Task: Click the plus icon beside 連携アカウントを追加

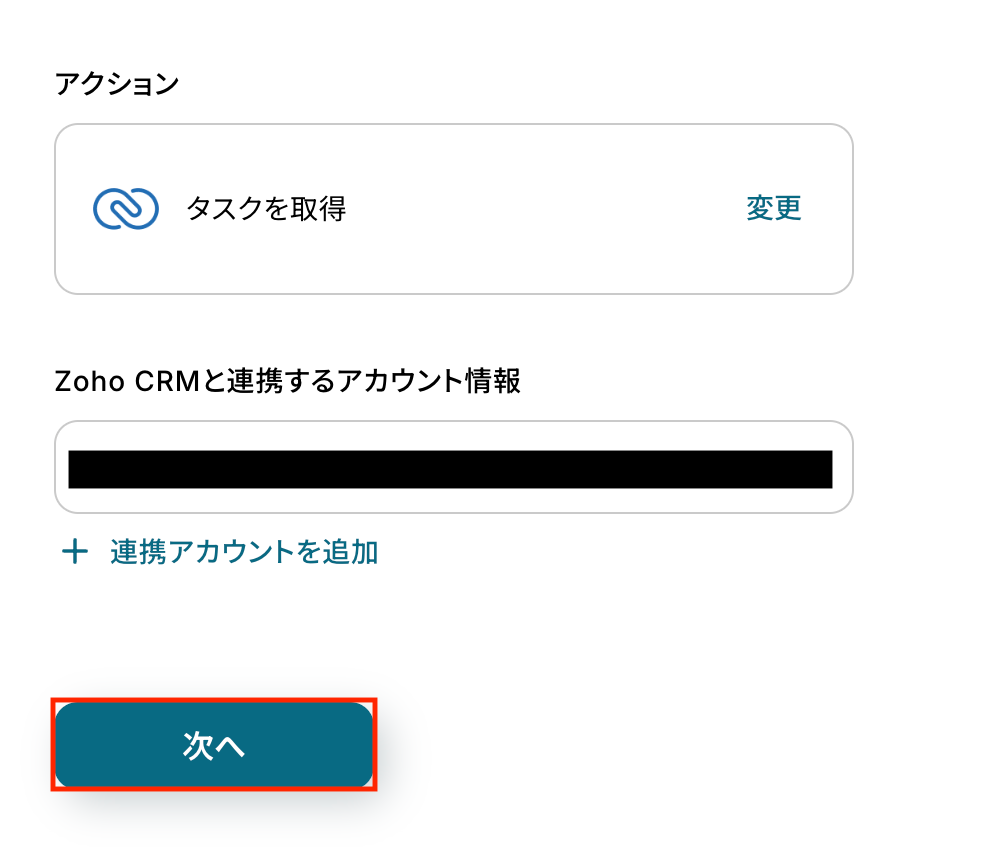Action: (x=75, y=552)
